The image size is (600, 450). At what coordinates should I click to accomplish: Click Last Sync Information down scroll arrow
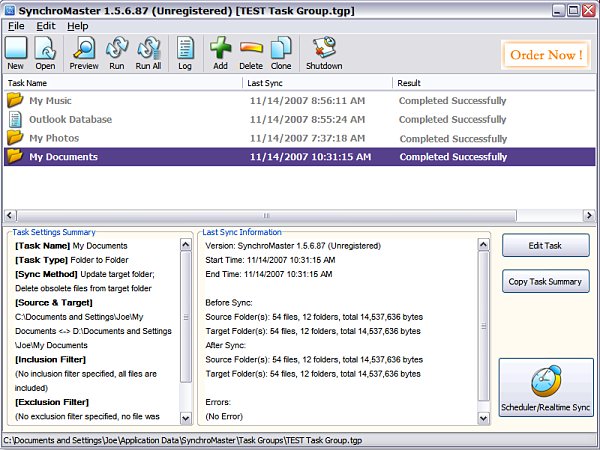coord(483,418)
